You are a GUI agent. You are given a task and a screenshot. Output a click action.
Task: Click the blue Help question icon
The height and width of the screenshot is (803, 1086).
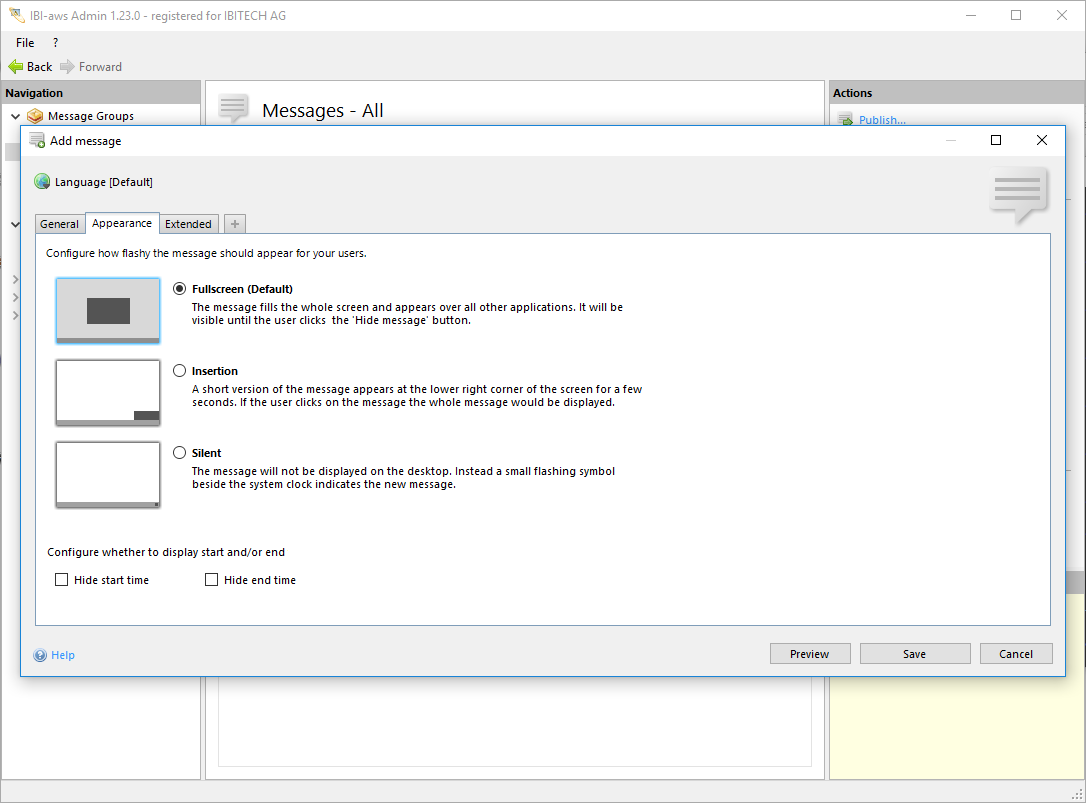click(40, 655)
